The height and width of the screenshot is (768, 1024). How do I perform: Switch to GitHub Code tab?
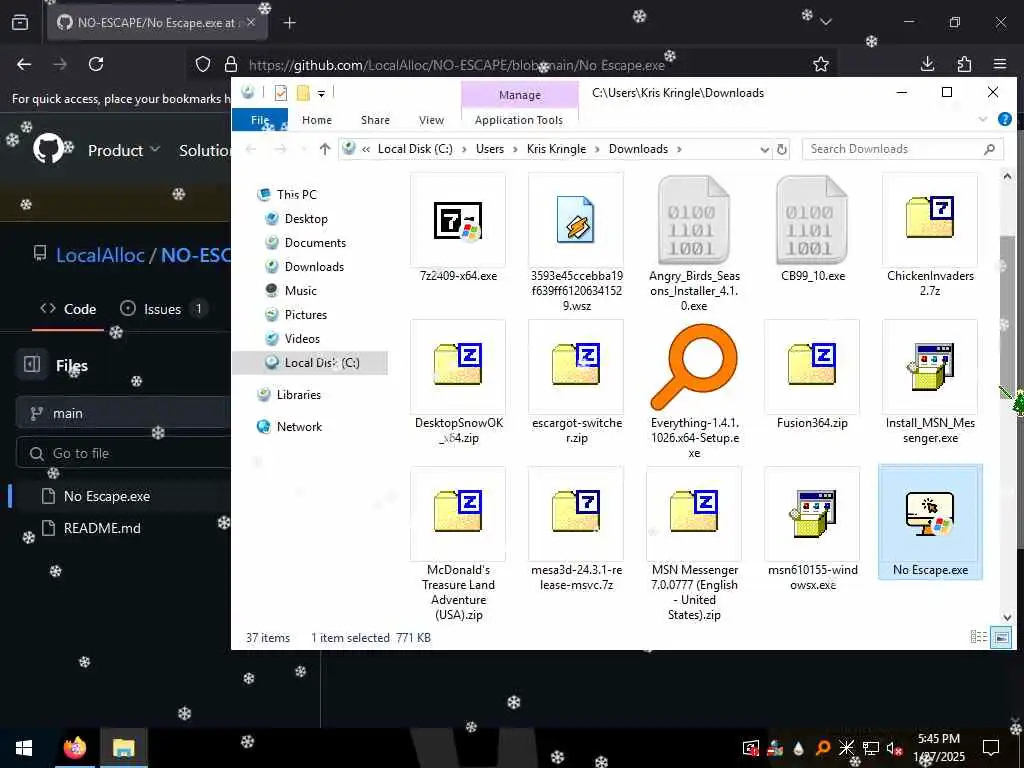tap(68, 309)
